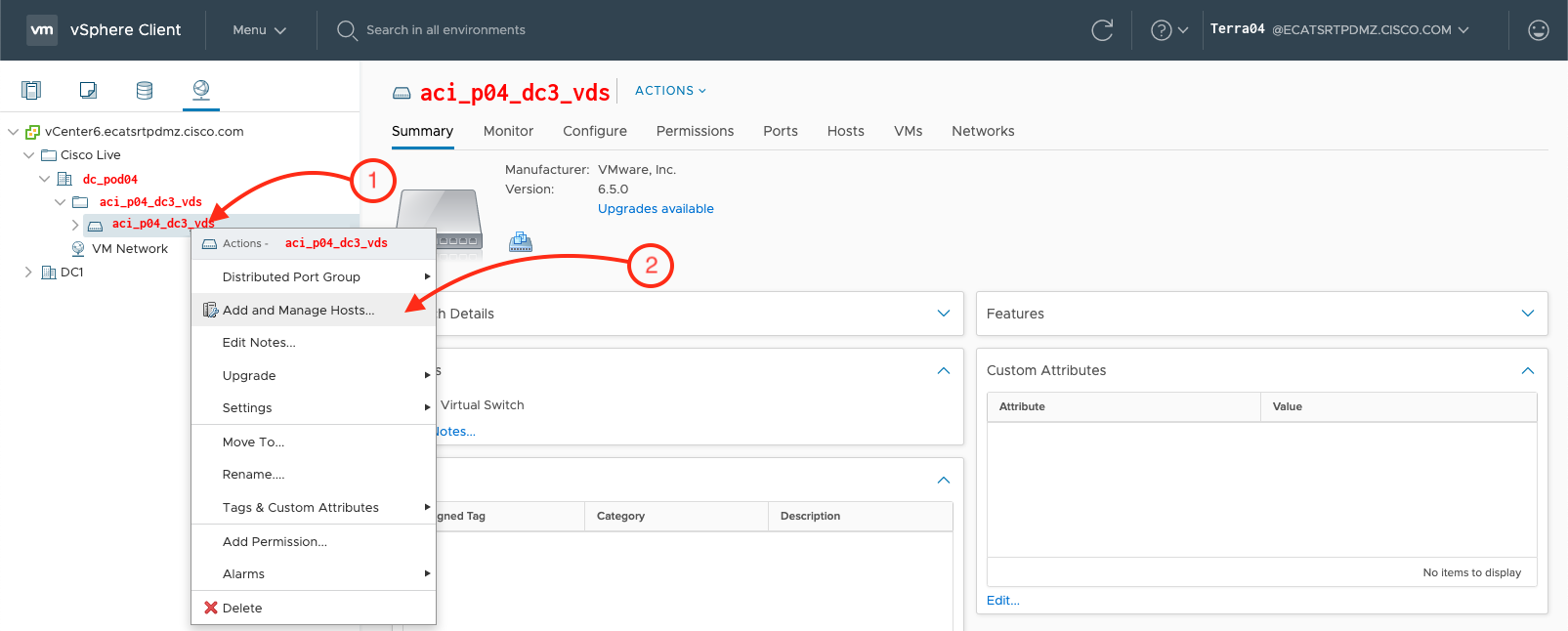1568x631 pixels.
Task: Click the aci_p04_dc3_vds folder icon in tree
Action: 80,202
